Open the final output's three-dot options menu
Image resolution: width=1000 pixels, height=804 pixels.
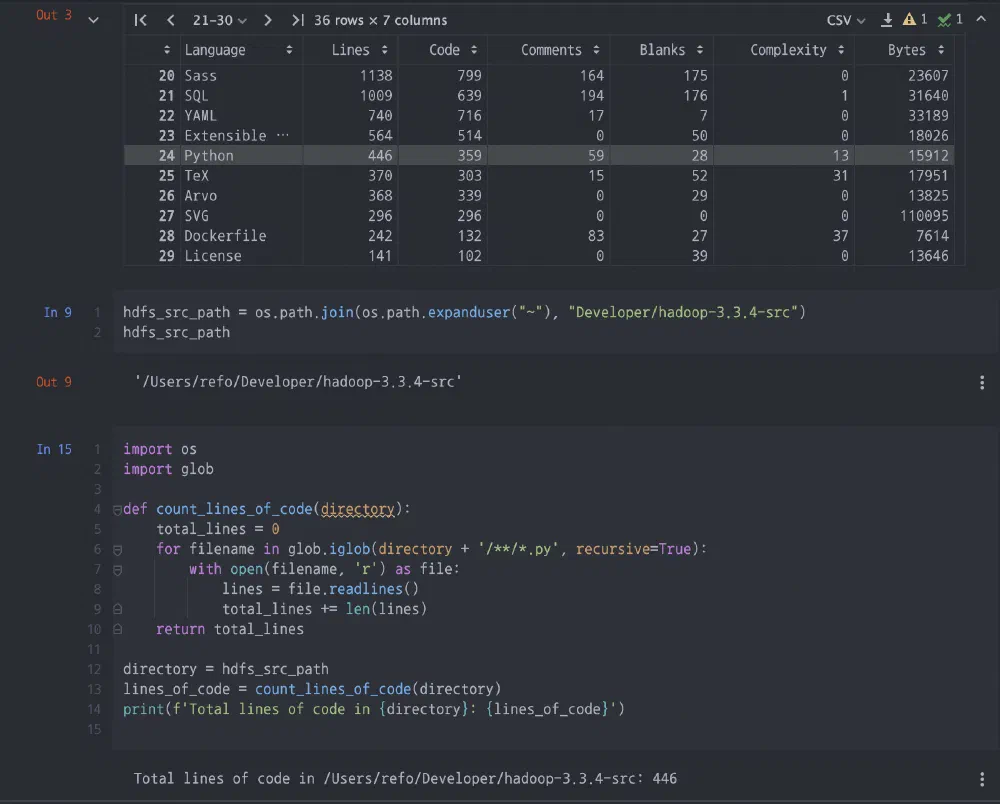coord(982,779)
